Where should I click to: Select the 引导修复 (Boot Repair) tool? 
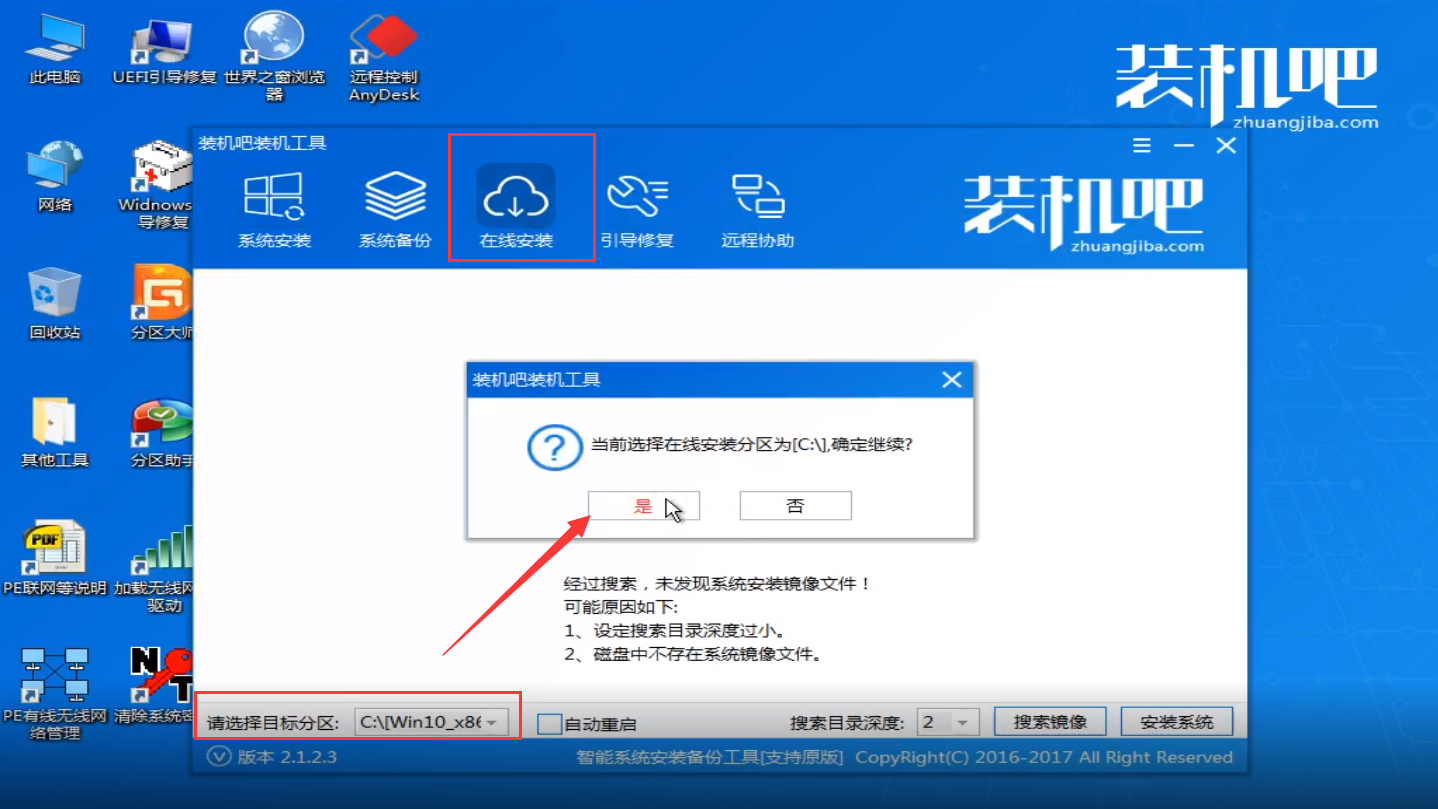(x=639, y=207)
